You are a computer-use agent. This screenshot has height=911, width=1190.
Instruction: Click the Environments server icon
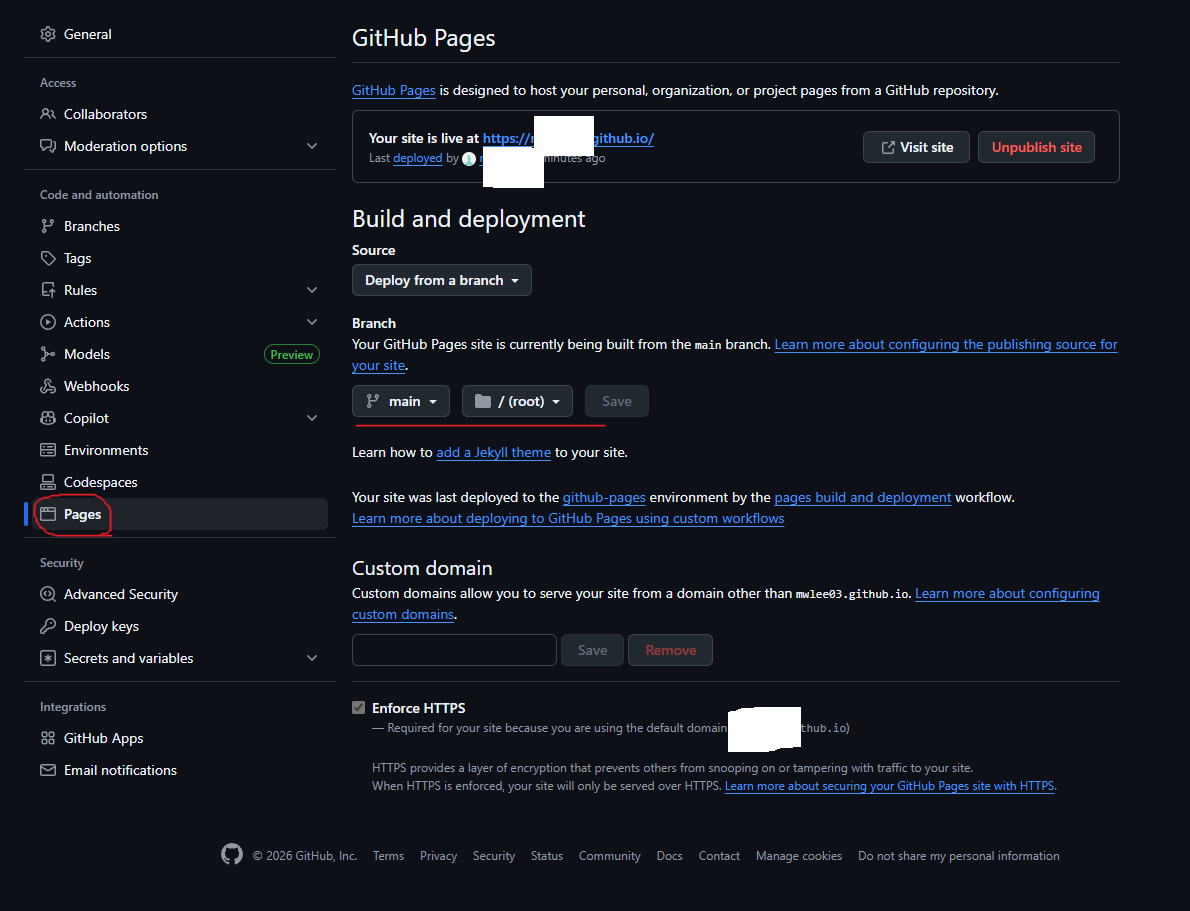click(x=48, y=450)
